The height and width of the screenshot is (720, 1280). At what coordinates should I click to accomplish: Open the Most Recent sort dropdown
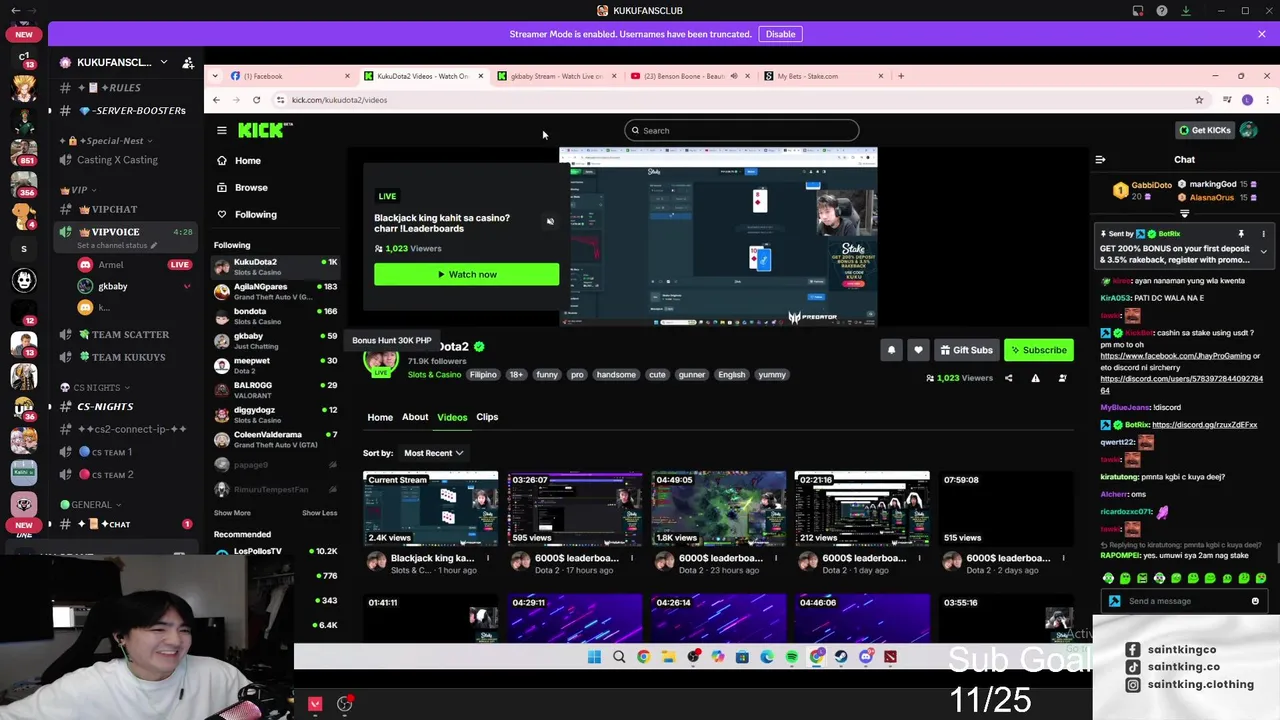tap(433, 453)
